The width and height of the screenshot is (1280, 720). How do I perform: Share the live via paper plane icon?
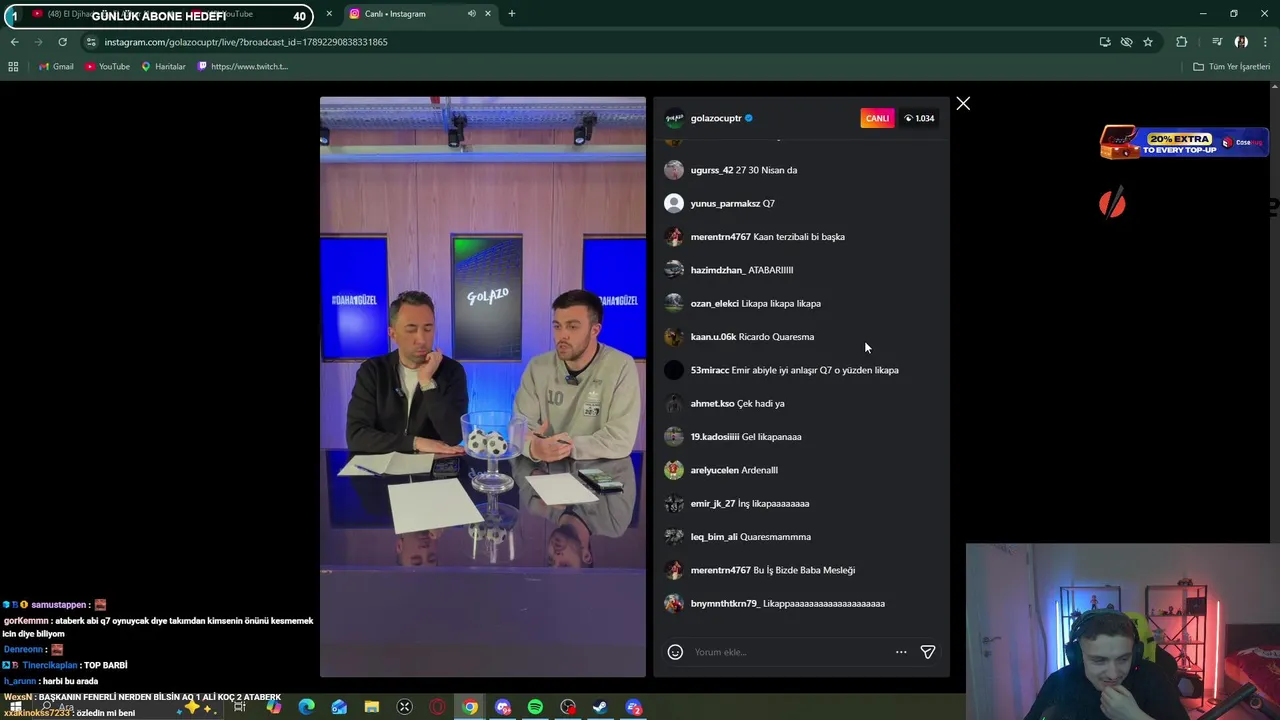coord(928,652)
